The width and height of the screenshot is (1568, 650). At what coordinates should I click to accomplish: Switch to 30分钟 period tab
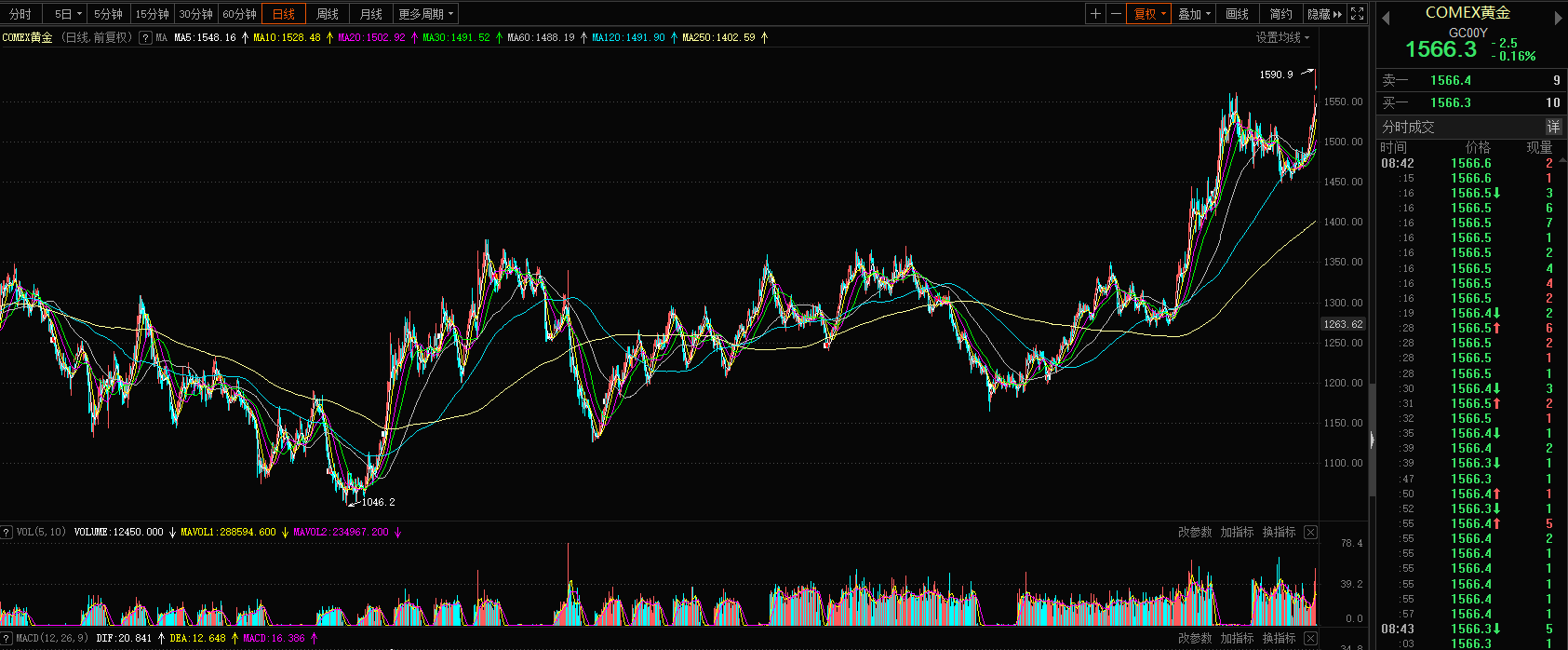[x=195, y=14]
